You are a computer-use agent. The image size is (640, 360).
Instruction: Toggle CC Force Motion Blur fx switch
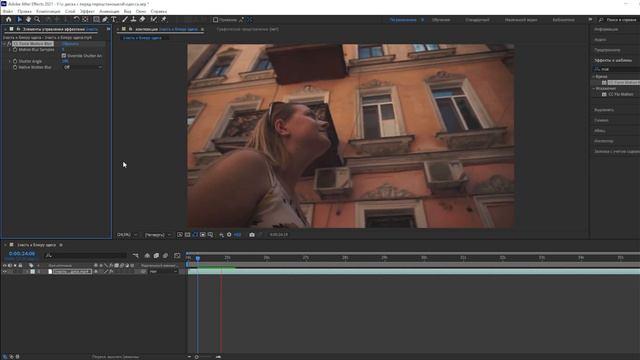[x=9, y=44]
